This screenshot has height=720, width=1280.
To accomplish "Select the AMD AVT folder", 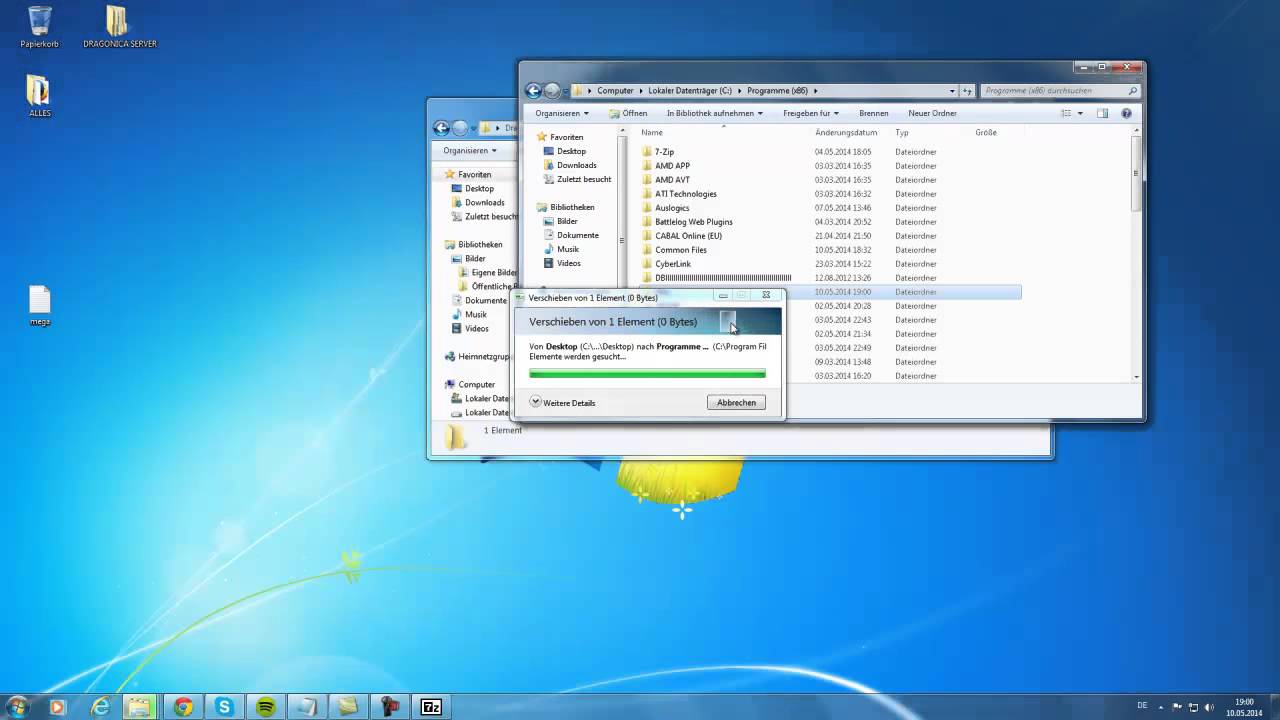I will click(672, 180).
